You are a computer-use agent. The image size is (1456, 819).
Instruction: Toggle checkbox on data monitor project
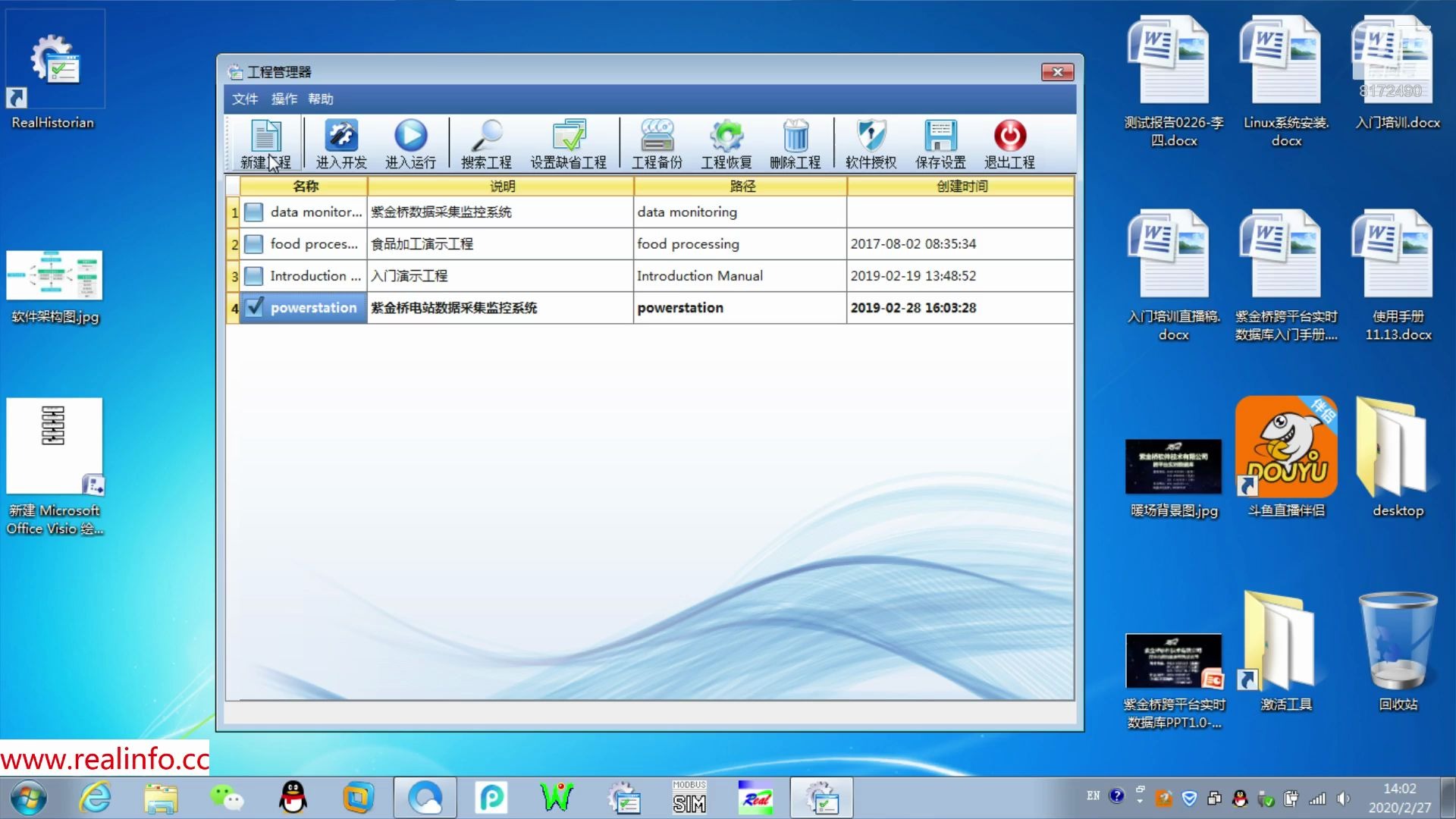point(254,211)
